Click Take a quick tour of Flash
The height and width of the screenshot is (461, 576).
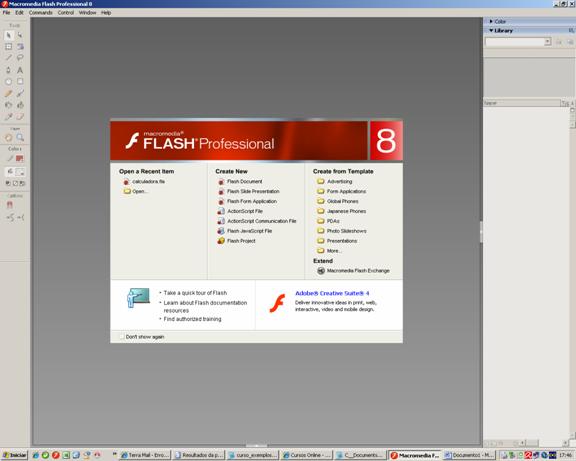(x=195, y=293)
